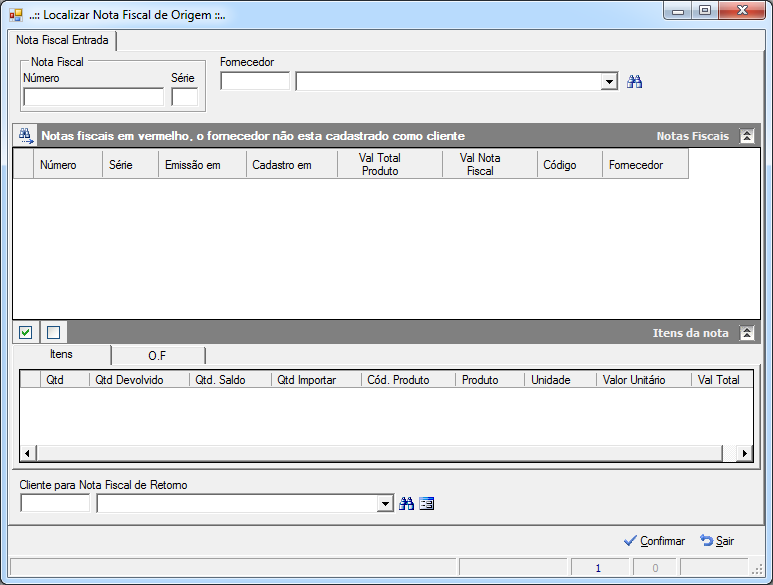Click the Qtd column header in items grid
Screen dimensions: 773x585
pos(65,379)
